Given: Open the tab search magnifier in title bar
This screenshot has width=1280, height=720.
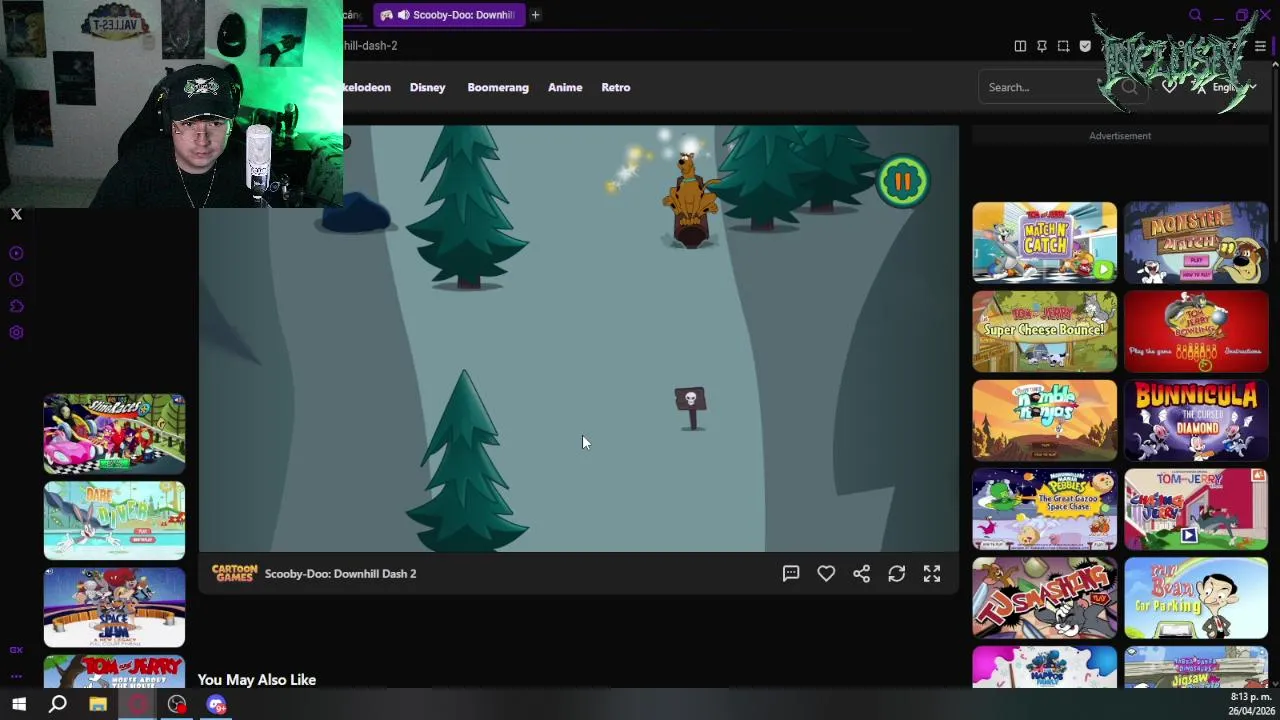Looking at the screenshot, I should tap(1195, 15).
